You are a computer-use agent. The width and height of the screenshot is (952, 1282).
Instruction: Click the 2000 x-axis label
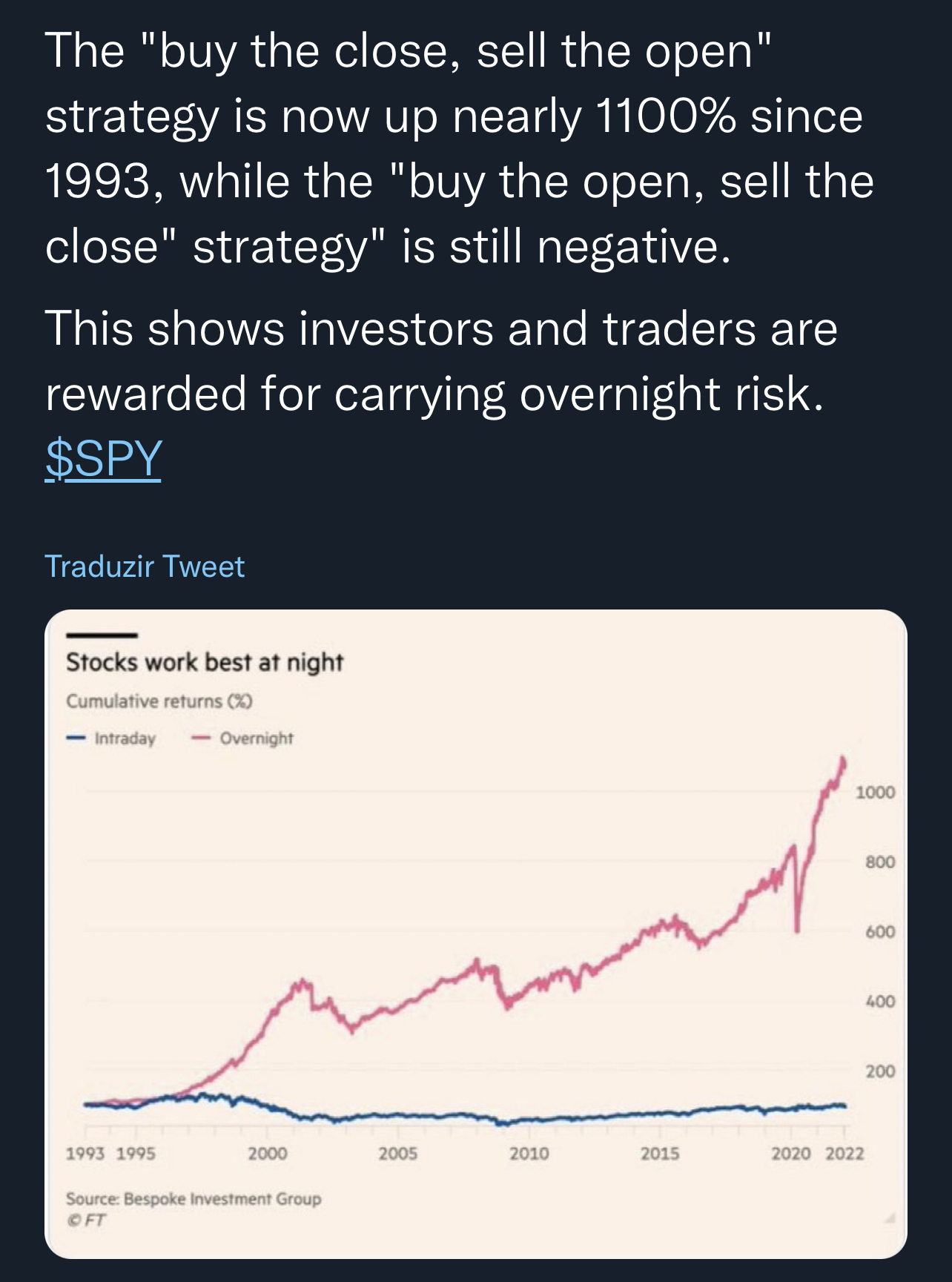[268, 1154]
